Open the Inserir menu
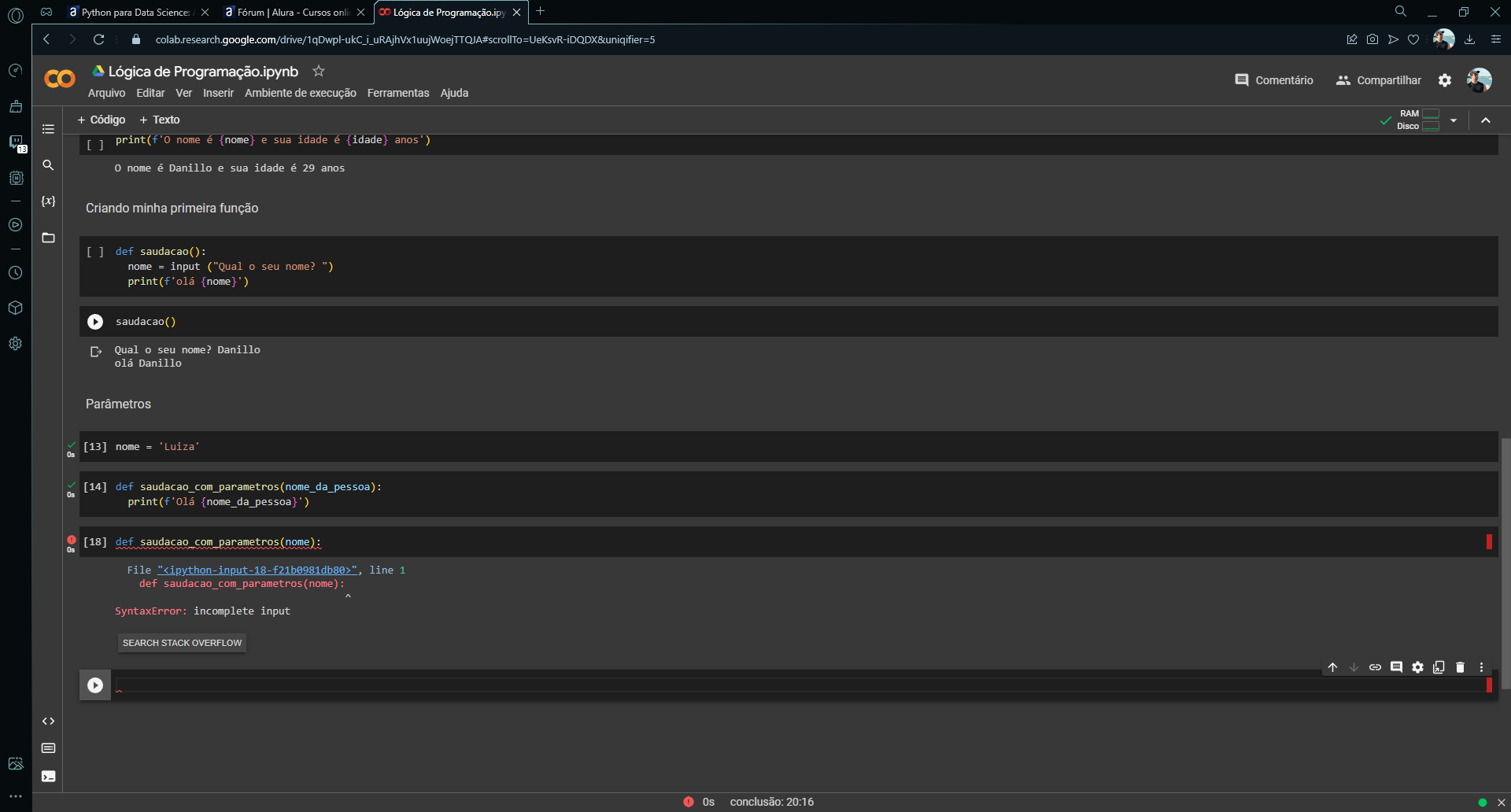This screenshot has width=1511, height=812. 218,93
